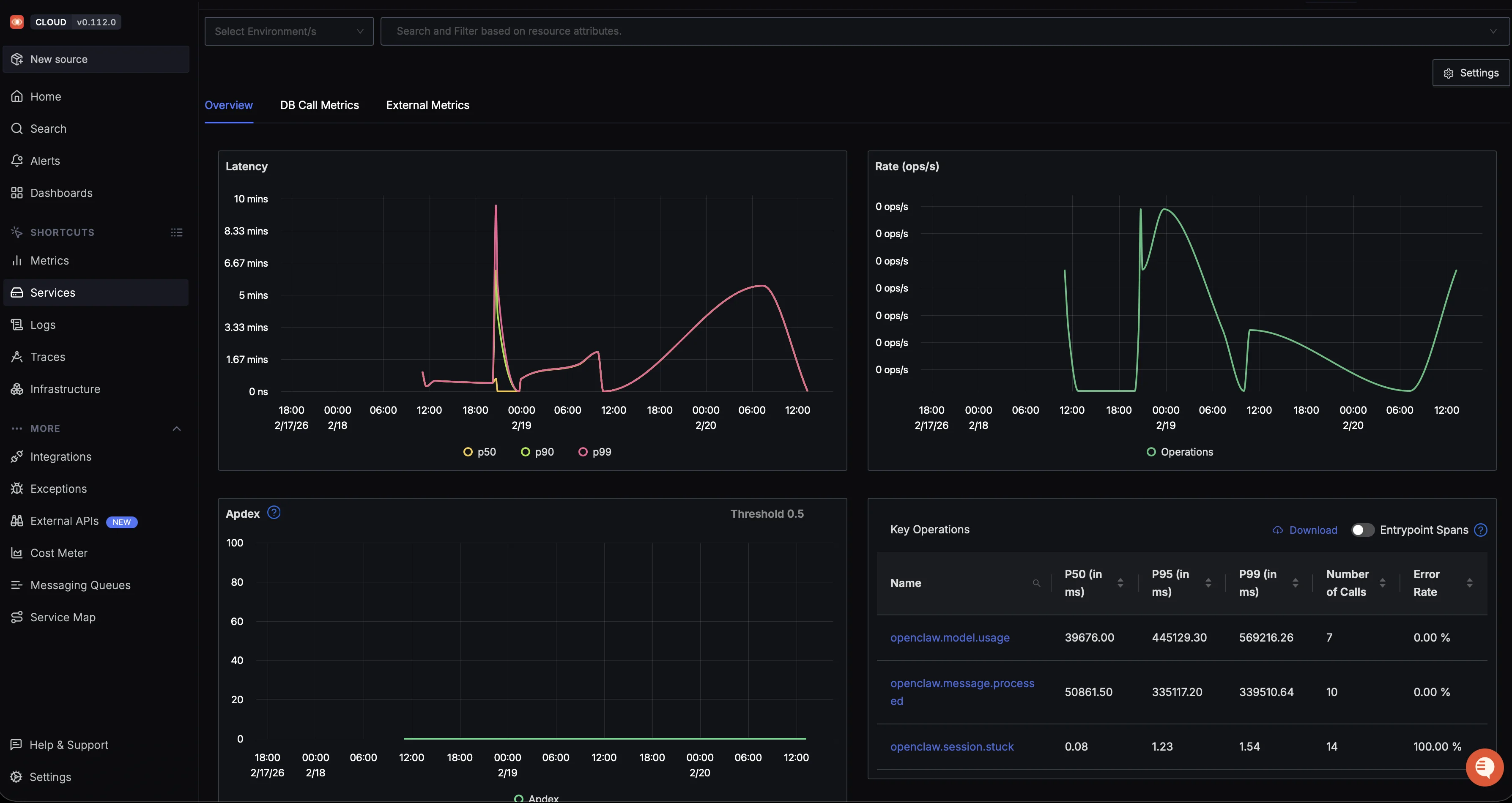The height and width of the screenshot is (803, 1512).
Task: Open the Infrastructure monitoring icon
Action: (17, 388)
